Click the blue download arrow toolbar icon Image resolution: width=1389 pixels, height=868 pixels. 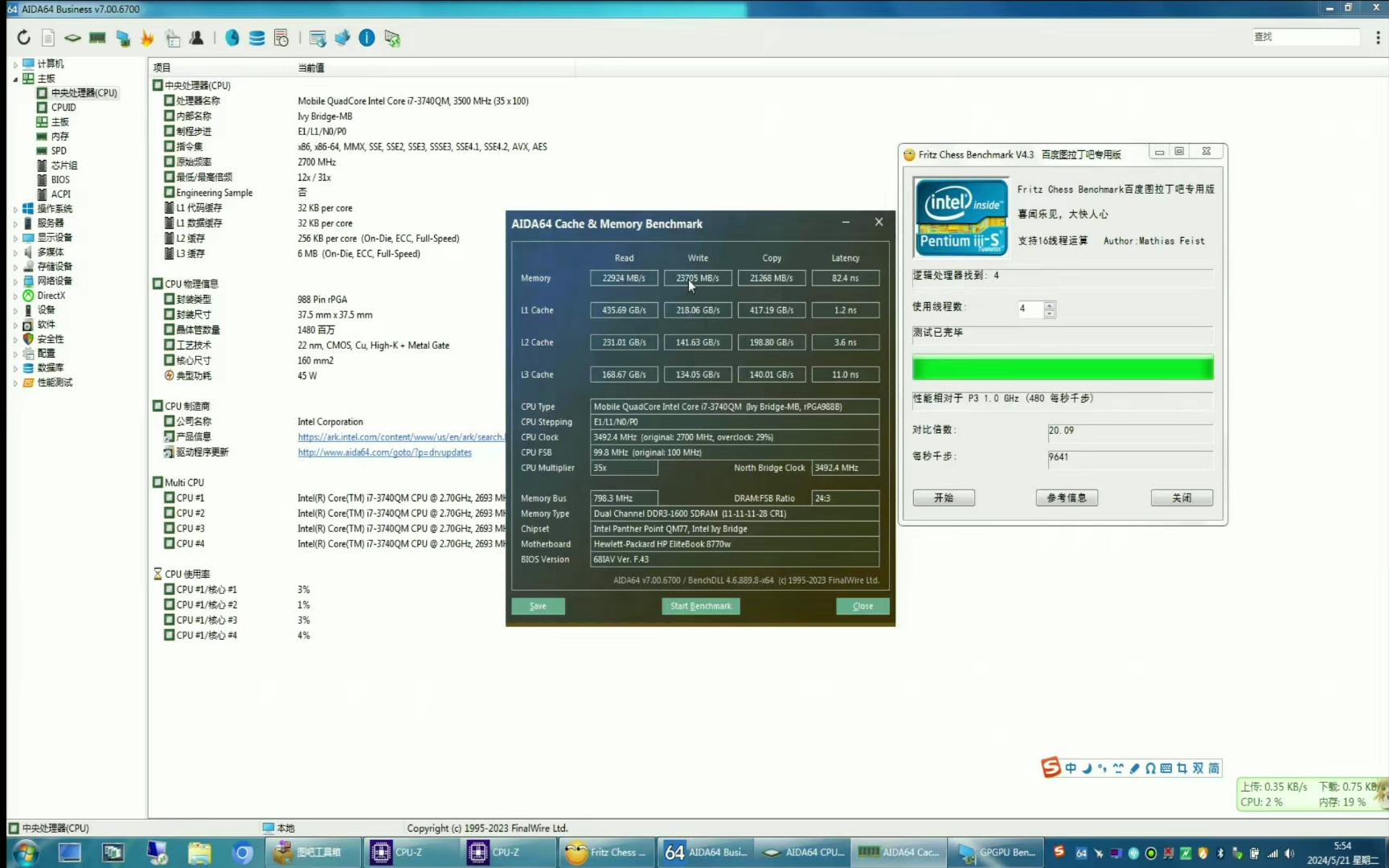[x=342, y=38]
